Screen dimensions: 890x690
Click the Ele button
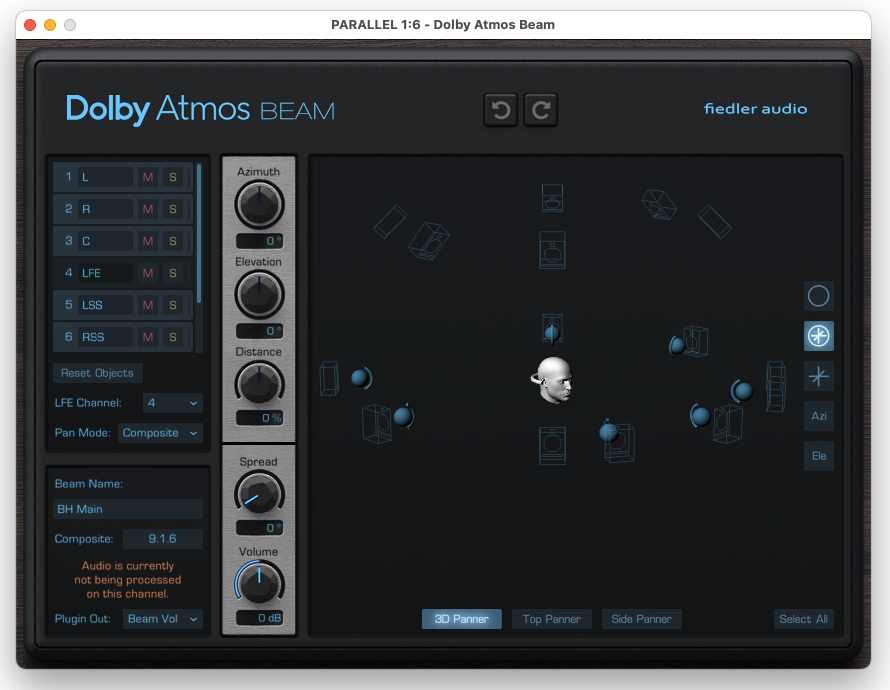click(818, 456)
